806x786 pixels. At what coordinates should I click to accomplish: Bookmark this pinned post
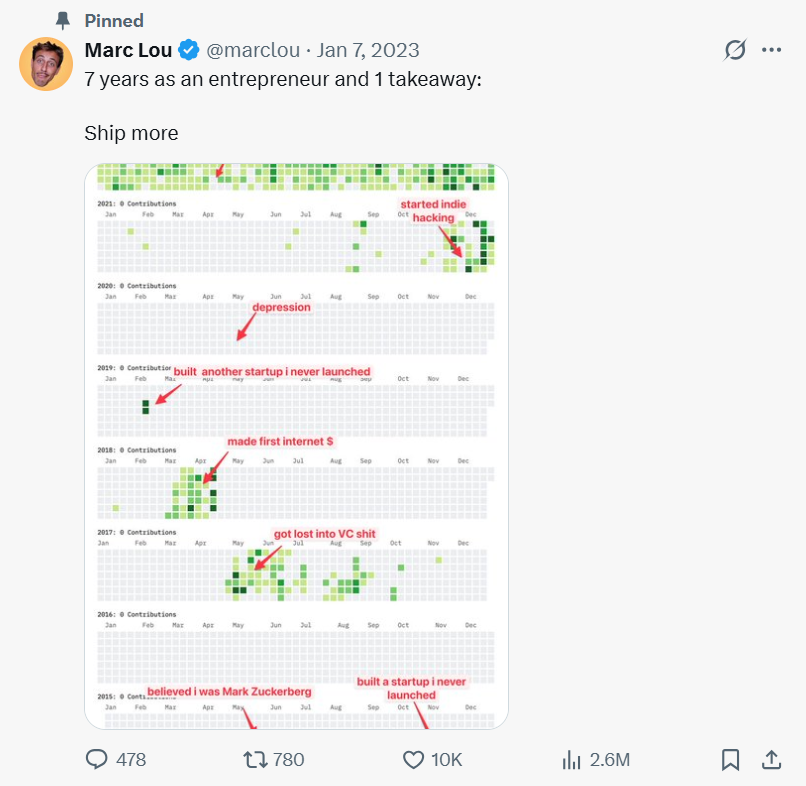click(731, 760)
